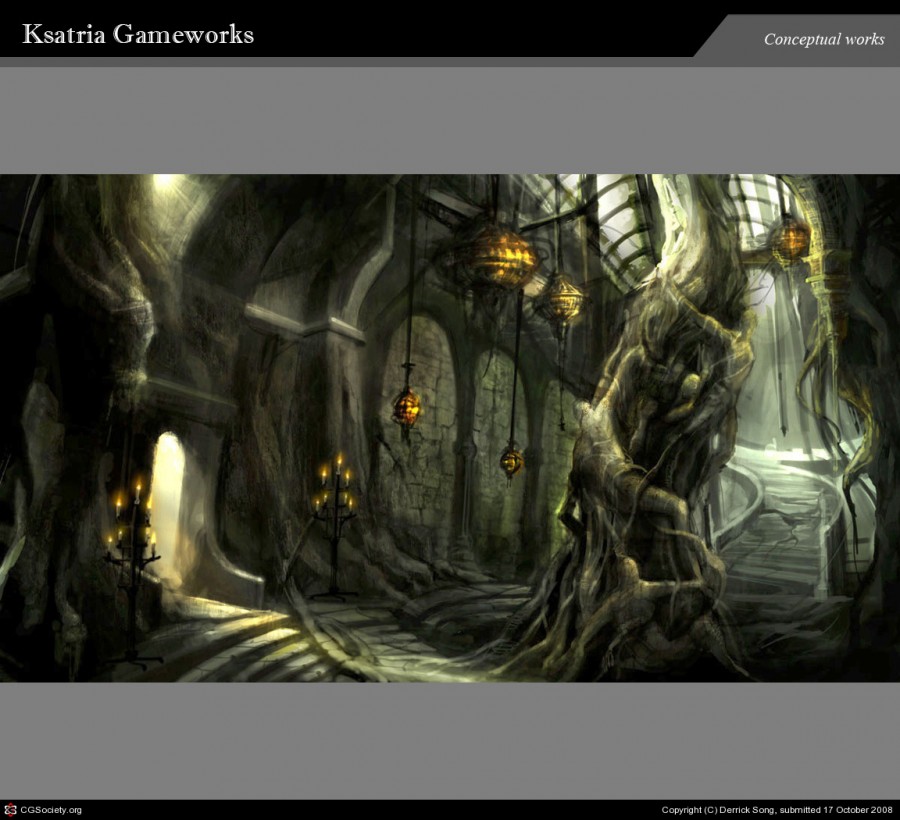
Task: Open the concept art interior painting
Action: 450,428
